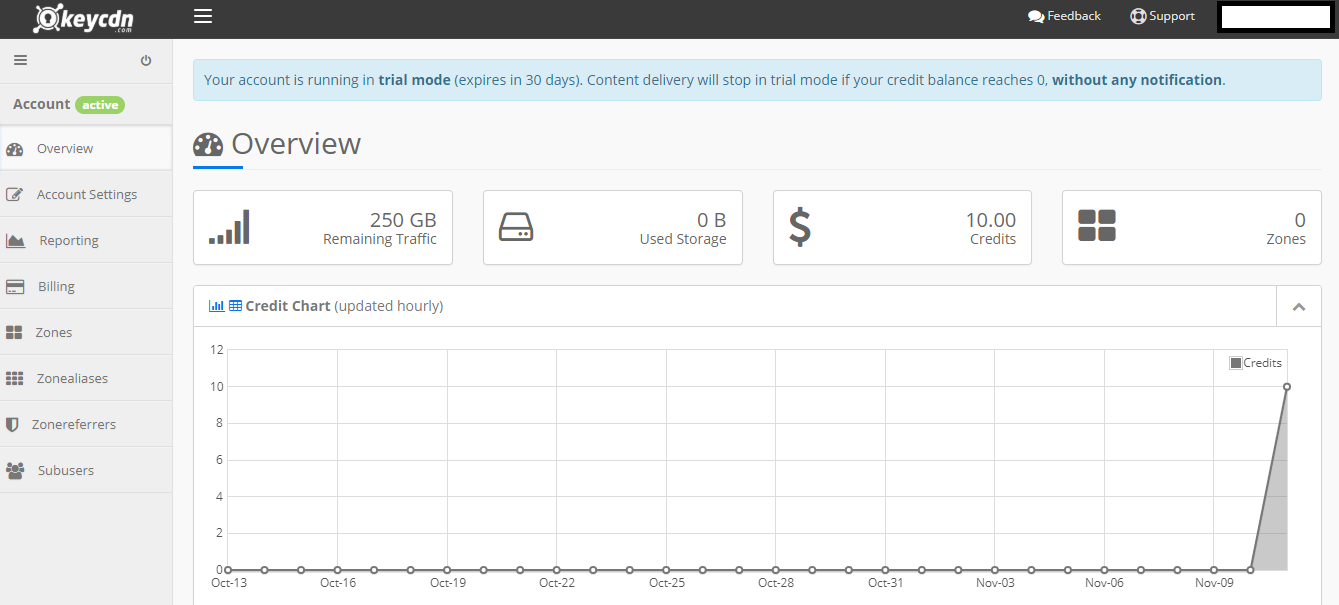Click the Zones card squares icon
This screenshot has height=605, width=1339.
[1097, 226]
